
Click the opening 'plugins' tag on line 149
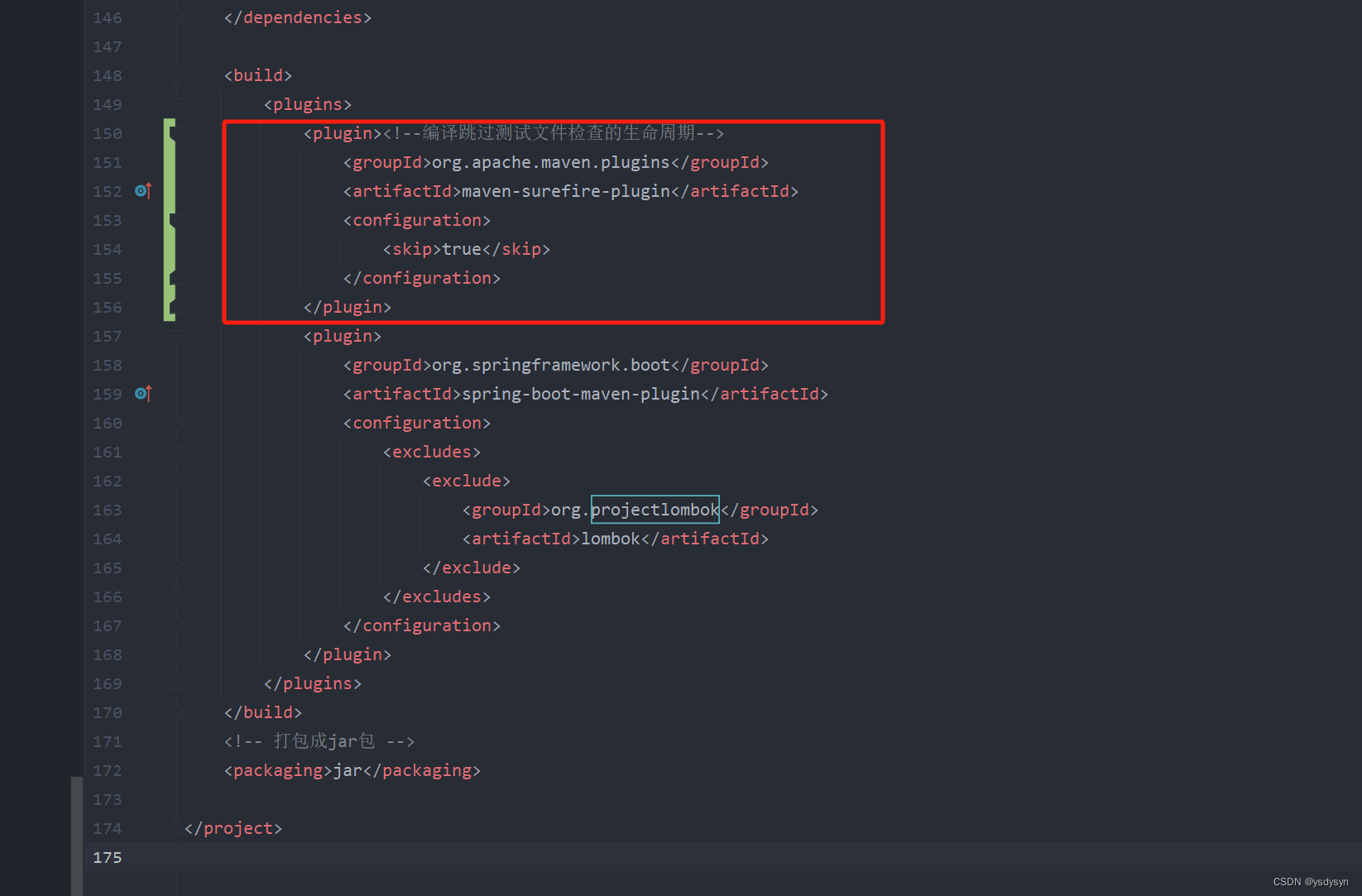point(308,104)
